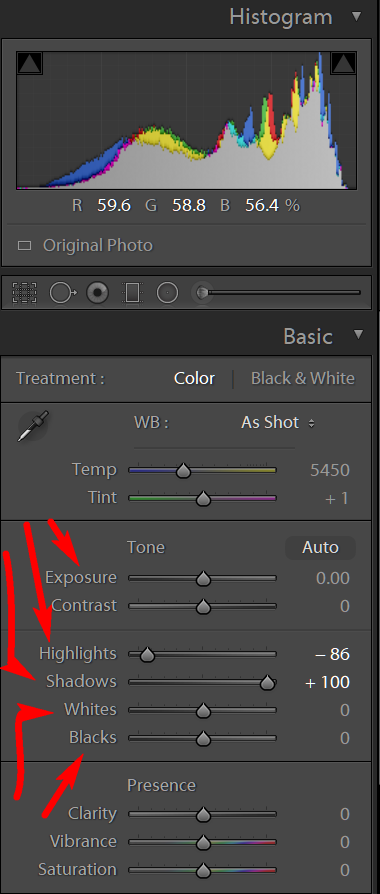Click the Temp slider handle

[x=183, y=471]
